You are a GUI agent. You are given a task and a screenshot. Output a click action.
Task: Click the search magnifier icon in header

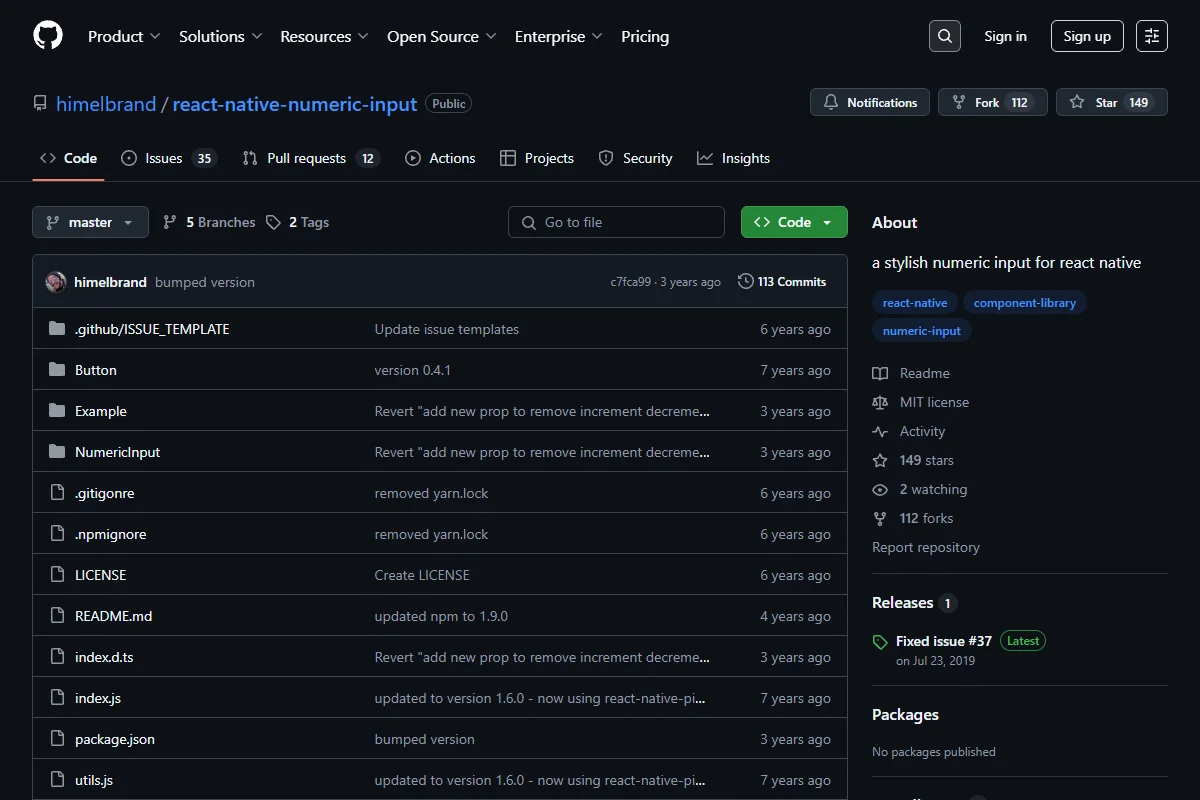(945, 36)
